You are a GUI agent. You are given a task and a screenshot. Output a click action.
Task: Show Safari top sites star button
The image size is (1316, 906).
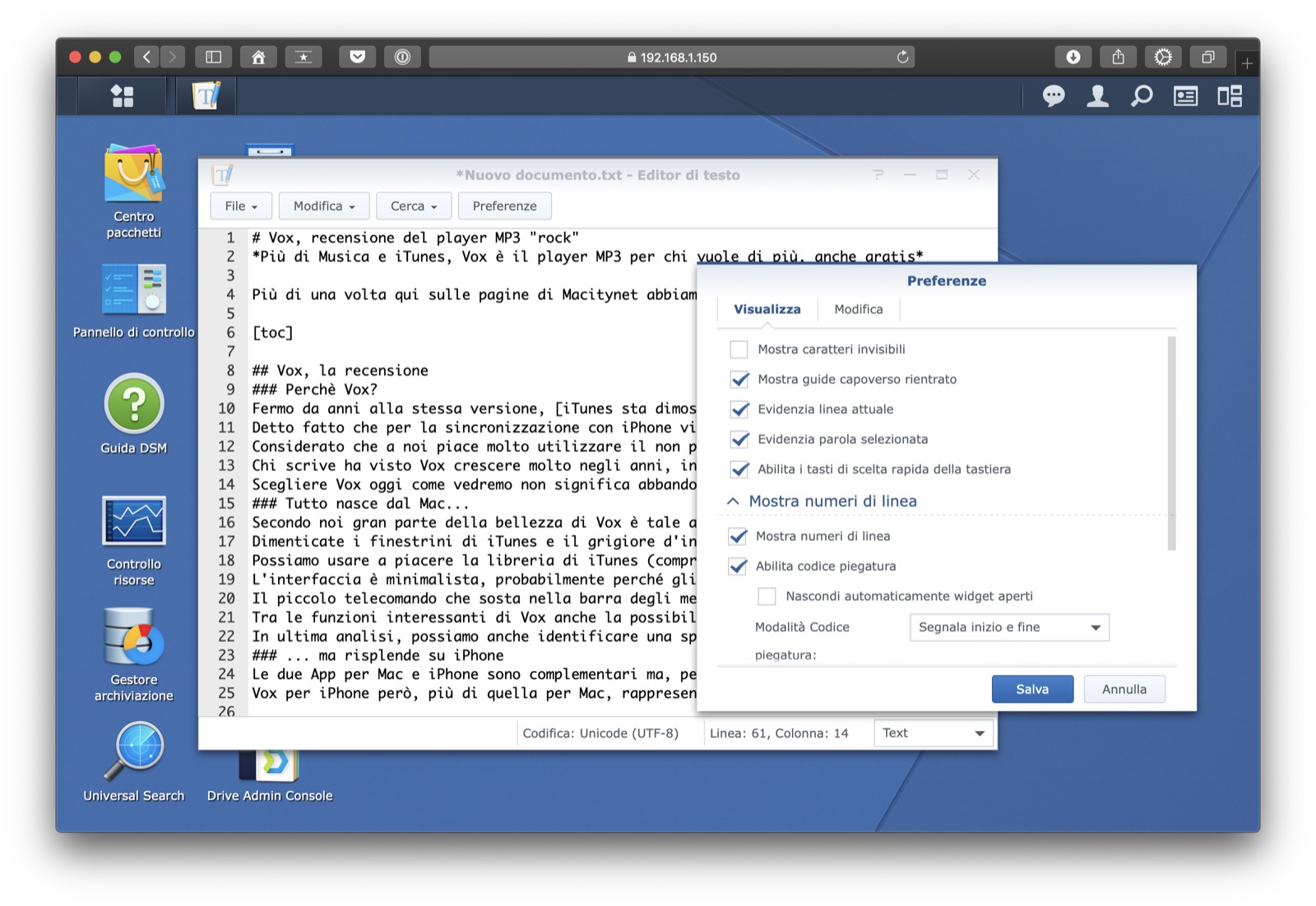click(304, 57)
